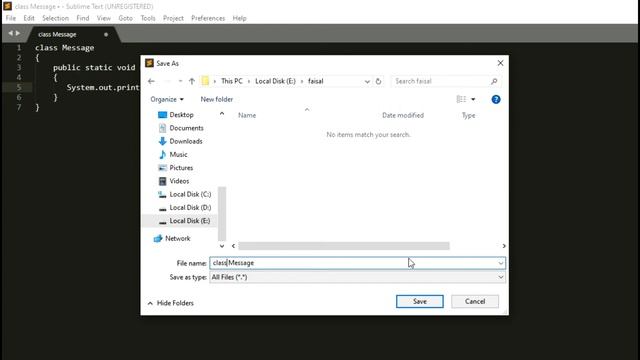The height and width of the screenshot is (360, 640).
Task: Click the Type column header
Action: click(469, 116)
